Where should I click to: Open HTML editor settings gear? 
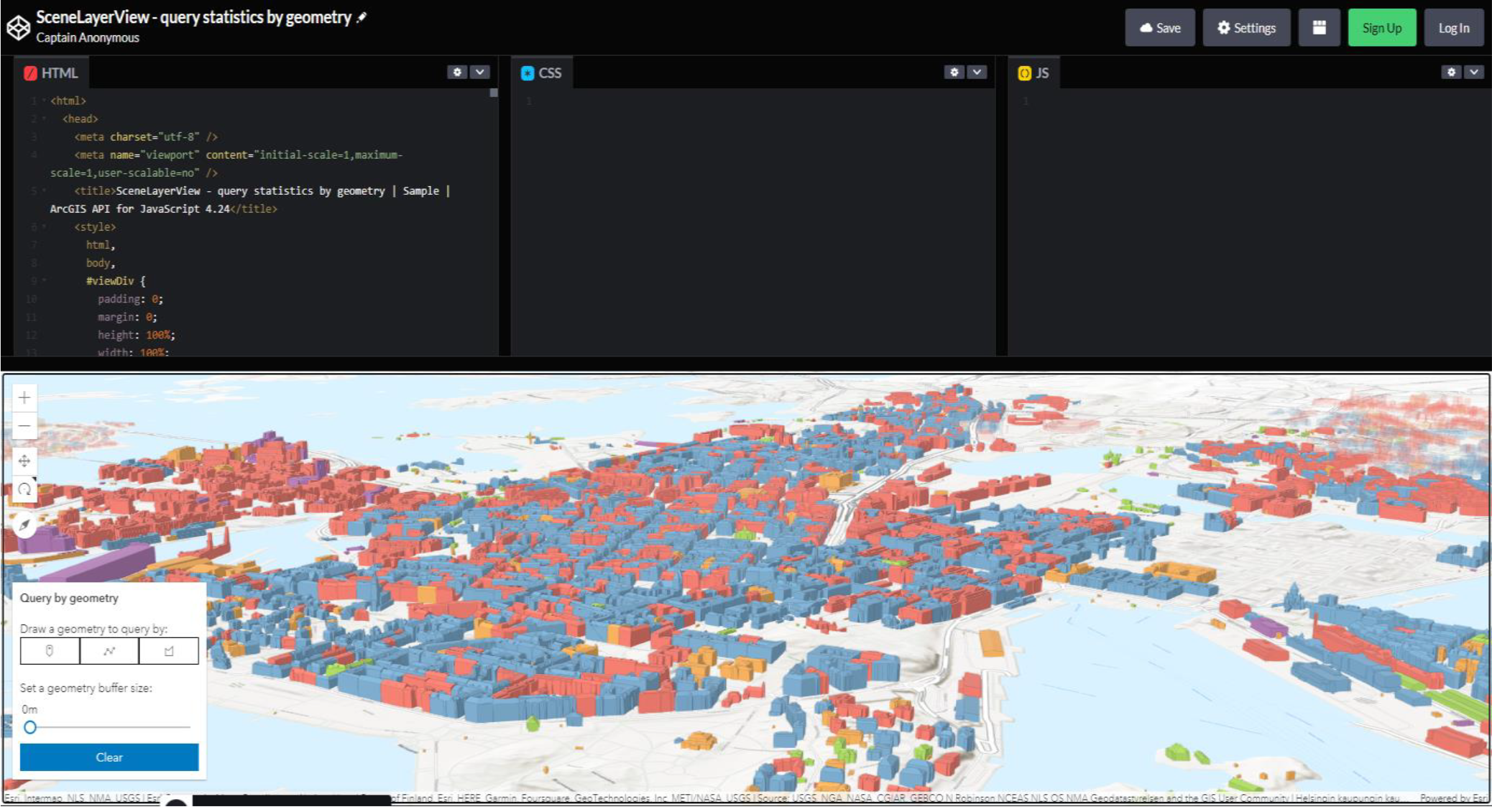pos(457,72)
